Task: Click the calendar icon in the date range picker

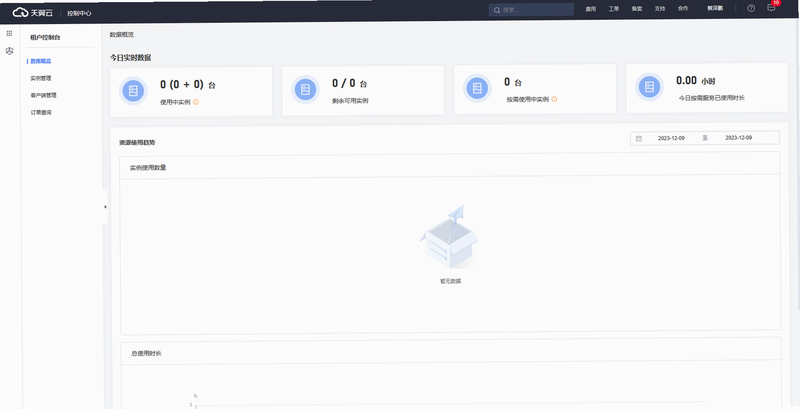Action: (639, 138)
